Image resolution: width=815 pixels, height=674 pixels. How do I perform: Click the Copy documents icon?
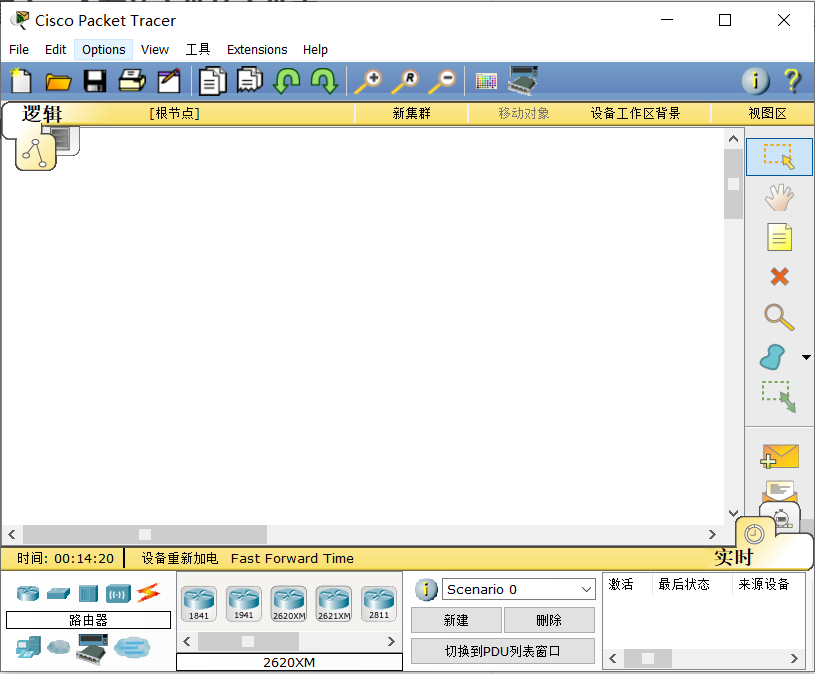(213, 81)
